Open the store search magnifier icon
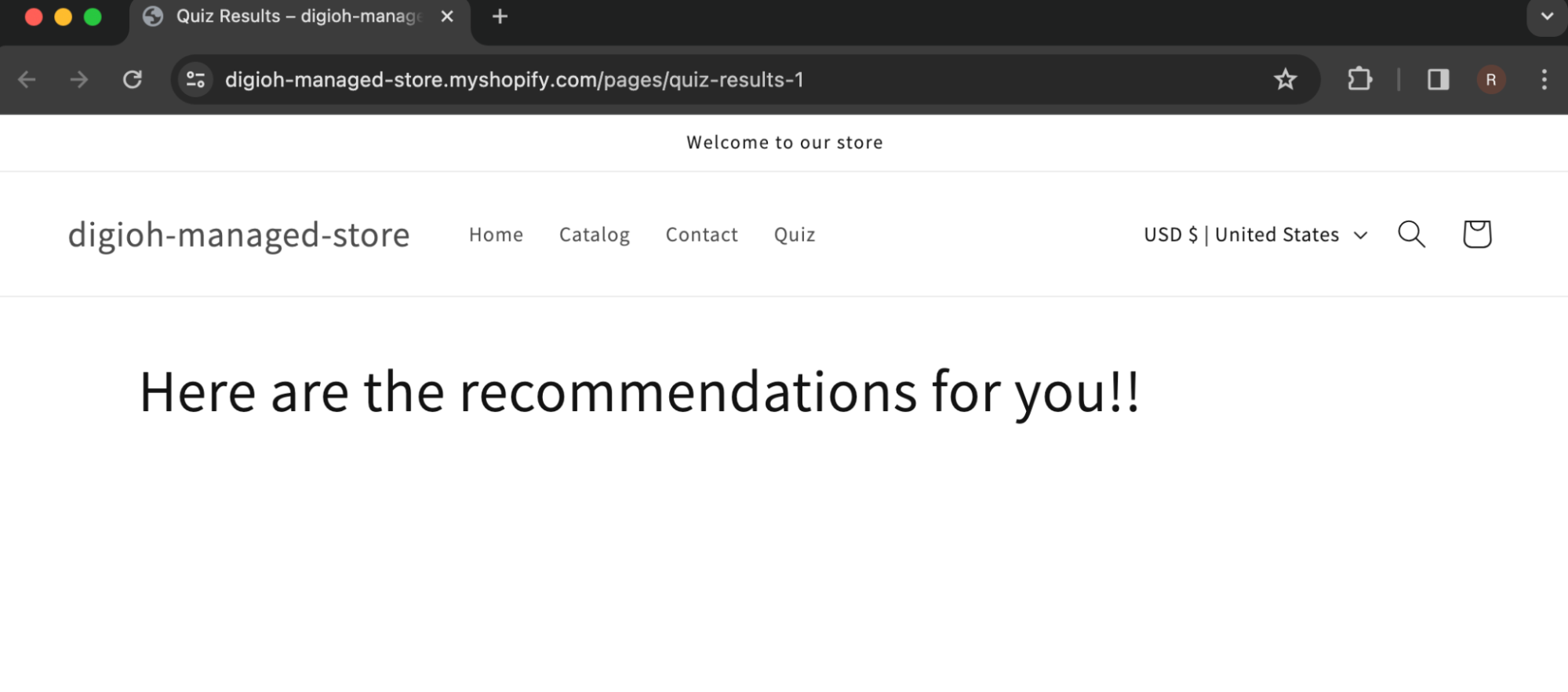Screen dimensions: 1568x692 pos(1411,234)
